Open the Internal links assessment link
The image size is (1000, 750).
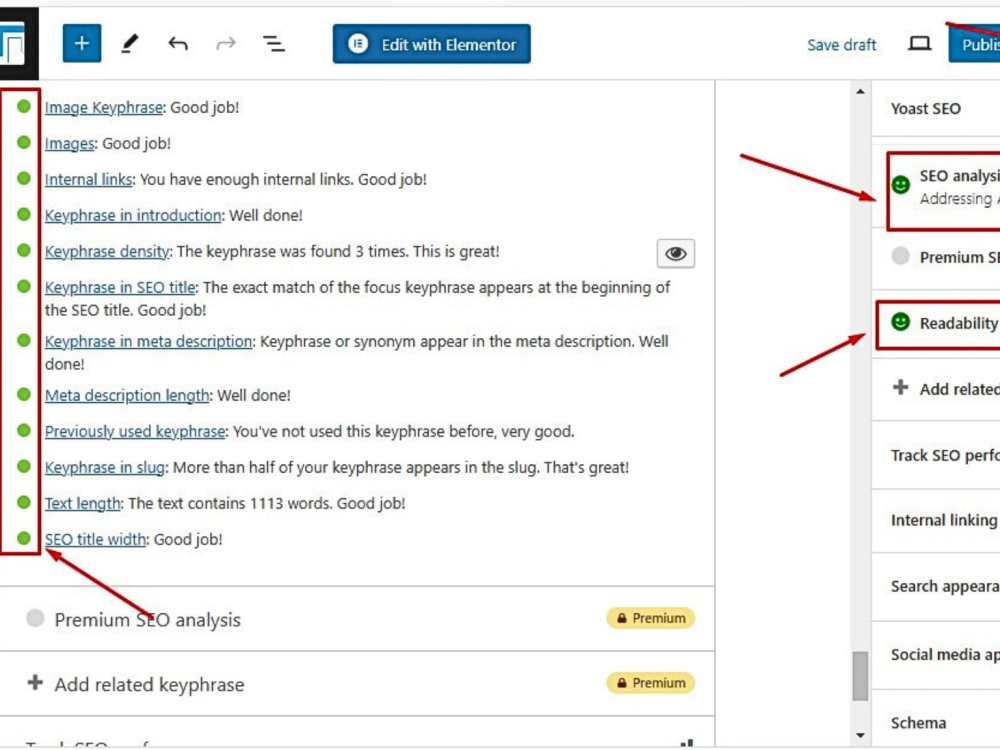[x=88, y=179]
